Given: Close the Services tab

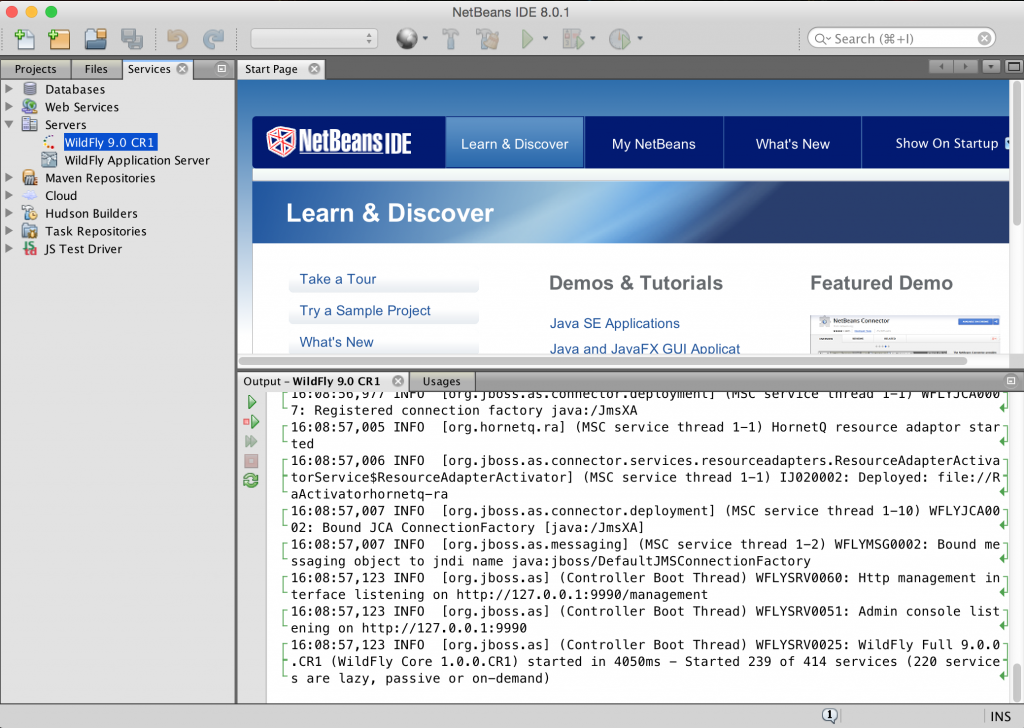Looking at the screenshot, I should tap(182, 69).
